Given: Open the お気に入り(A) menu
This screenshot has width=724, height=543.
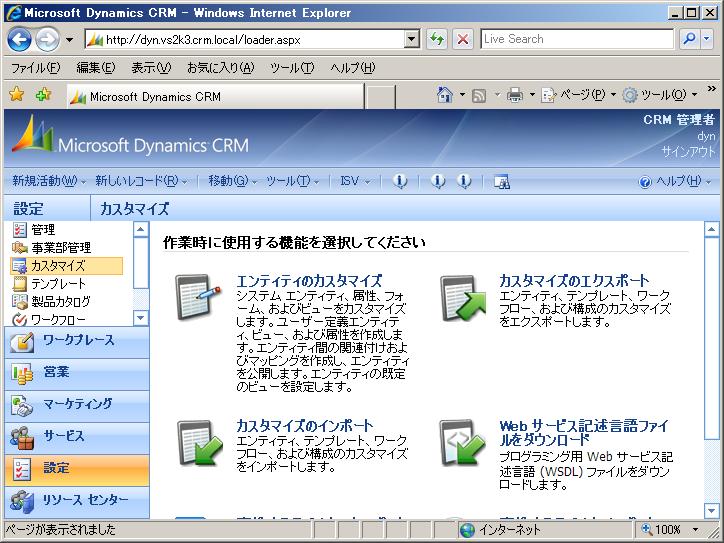Looking at the screenshot, I should pos(220,68).
